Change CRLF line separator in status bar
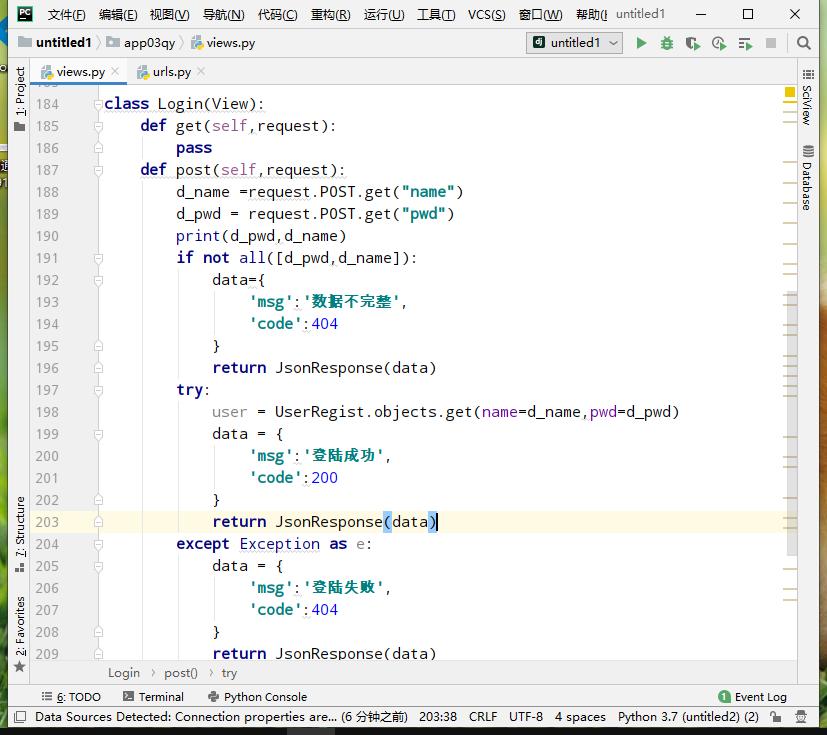The image size is (827, 735). [482, 716]
